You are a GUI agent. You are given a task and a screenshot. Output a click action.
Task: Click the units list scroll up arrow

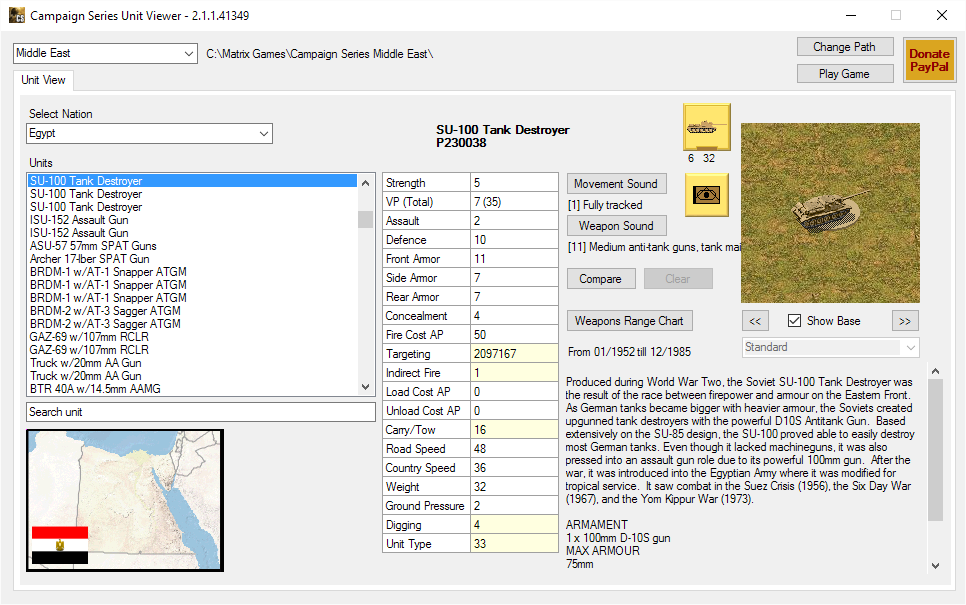366,183
